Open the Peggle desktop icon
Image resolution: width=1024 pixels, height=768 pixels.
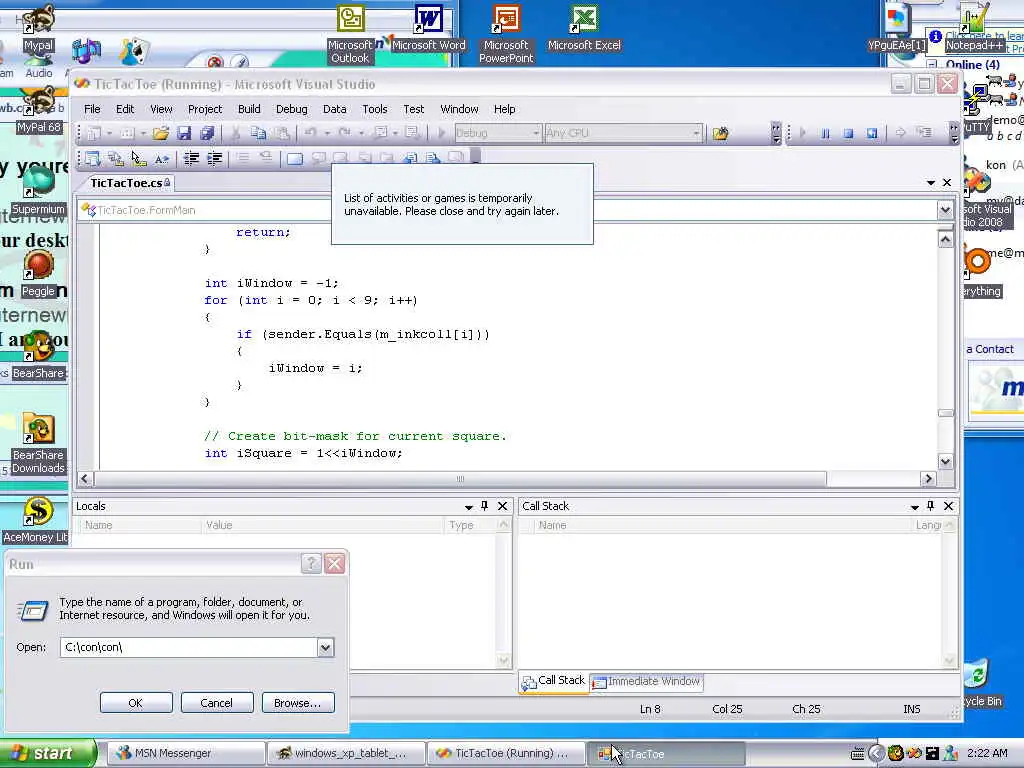coord(39,274)
